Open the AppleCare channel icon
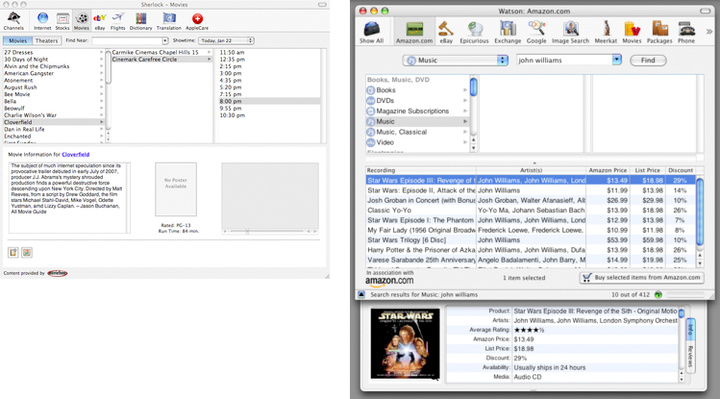This screenshot has width=720, height=399. coord(197,22)
